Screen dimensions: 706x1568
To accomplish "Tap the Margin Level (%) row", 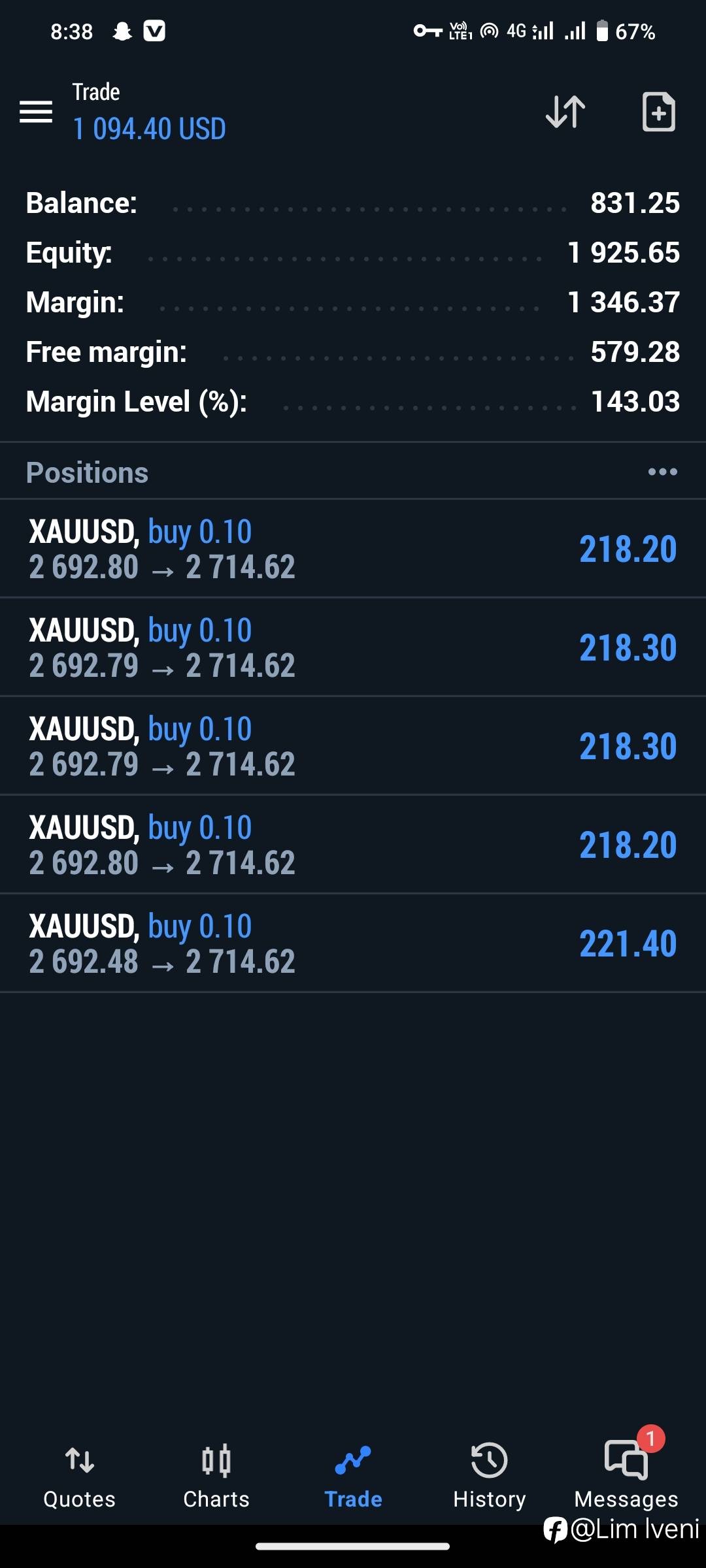I will click(353, 402).
